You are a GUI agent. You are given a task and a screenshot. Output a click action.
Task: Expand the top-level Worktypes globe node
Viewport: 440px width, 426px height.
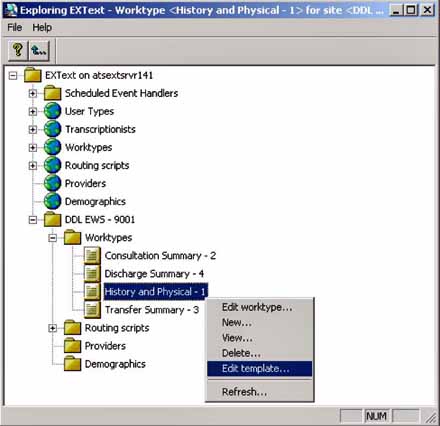[x=33, y=147]
